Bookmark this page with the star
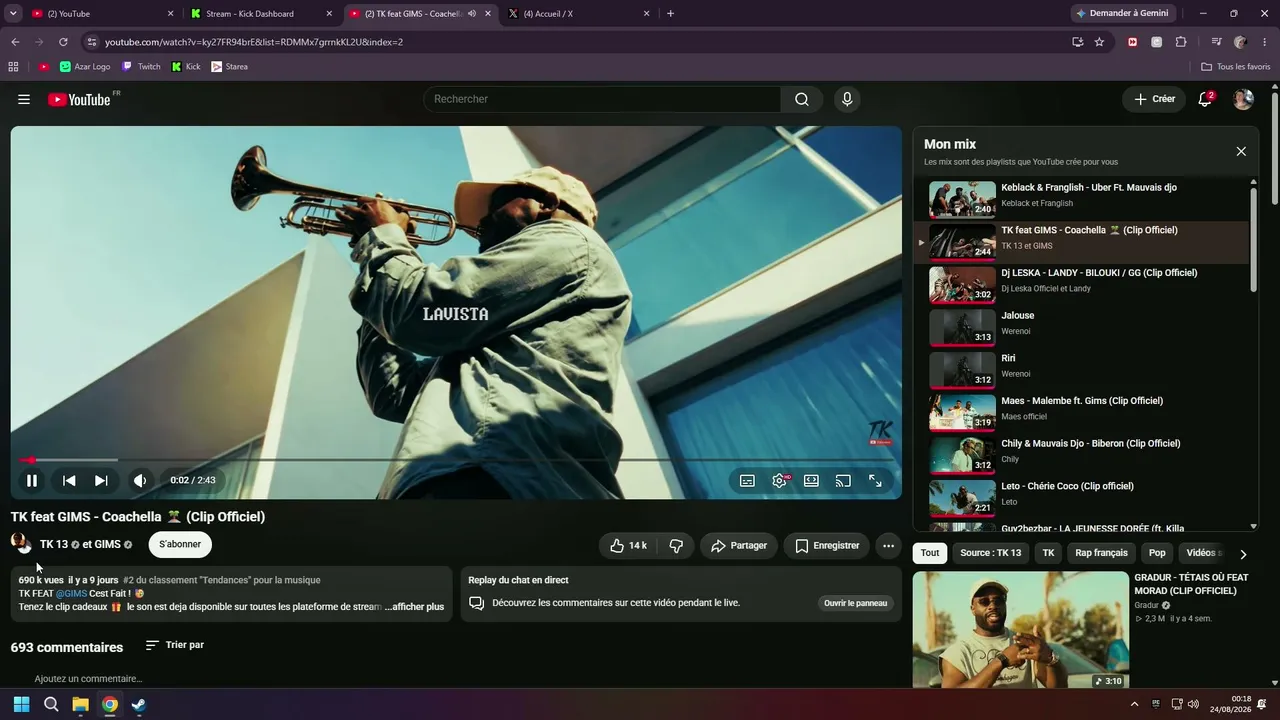Image resolution: width=1280 pixels, height=720 pixels. point(1099,42)
